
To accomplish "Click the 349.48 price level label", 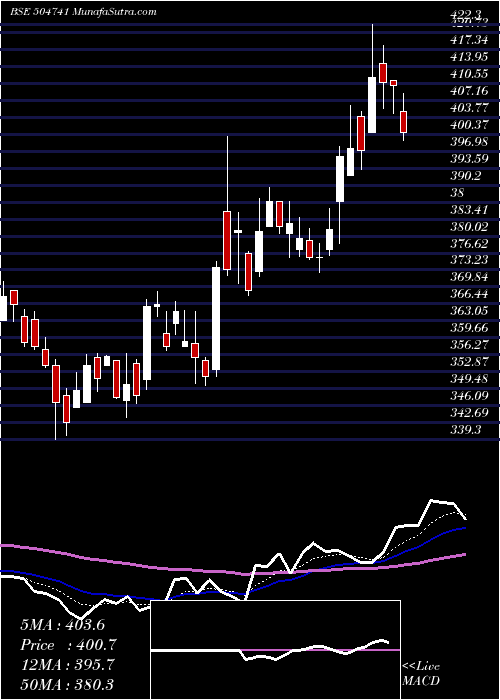I will pos(469,379).
